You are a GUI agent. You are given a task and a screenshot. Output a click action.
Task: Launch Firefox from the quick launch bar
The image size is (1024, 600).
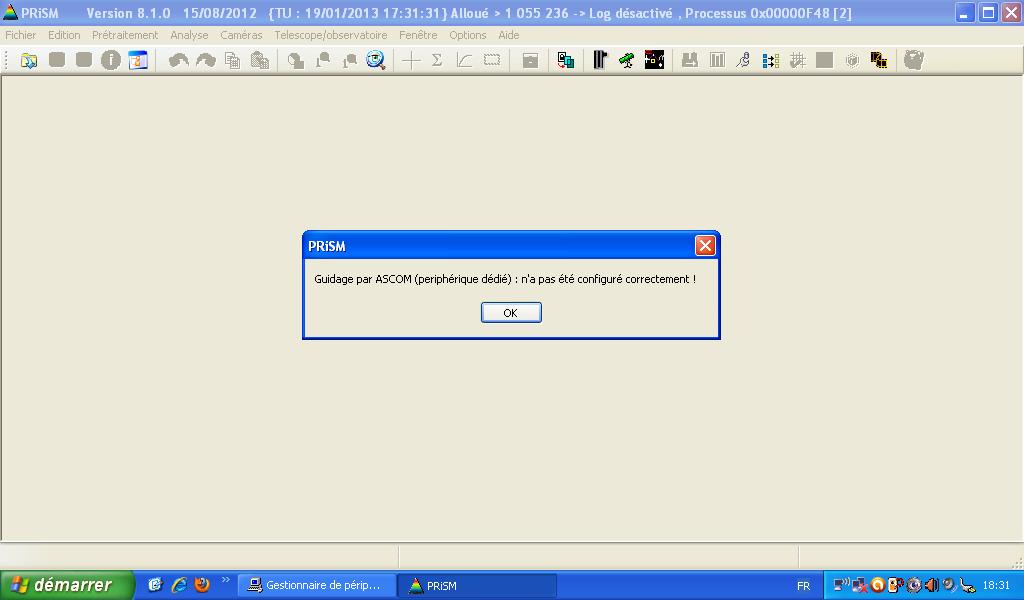point(202,585)
